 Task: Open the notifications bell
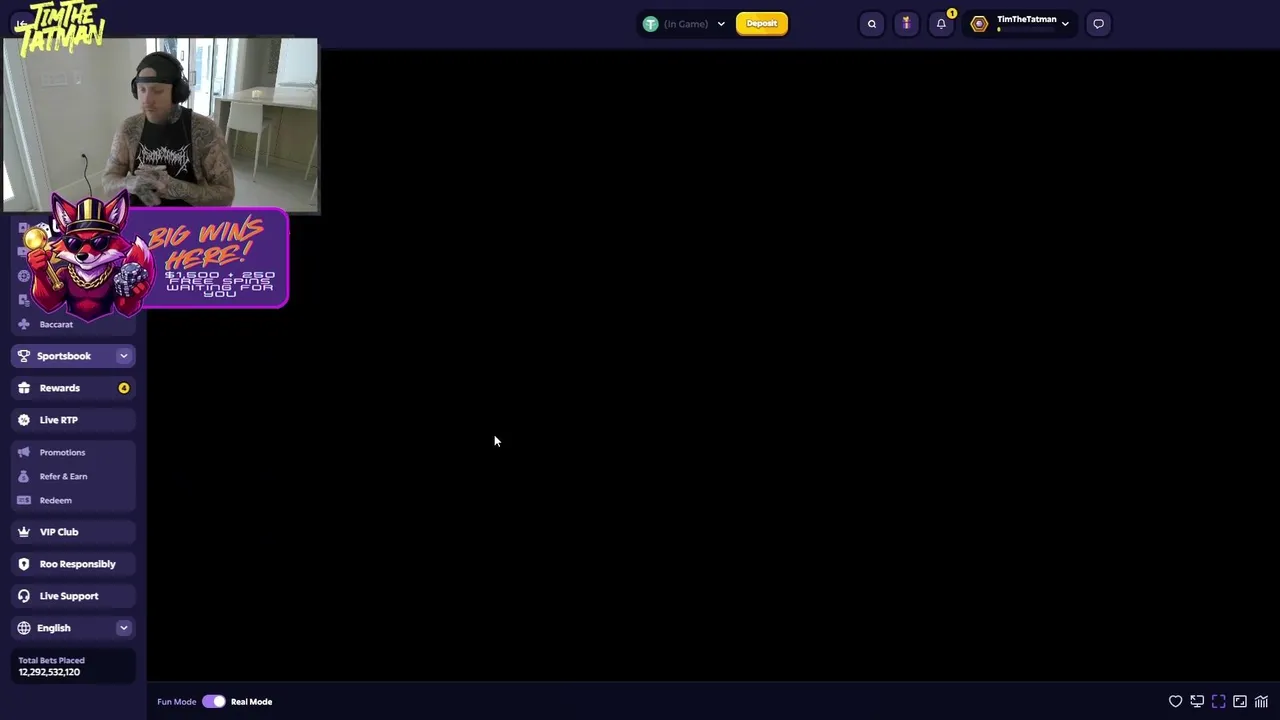point(941,24)
